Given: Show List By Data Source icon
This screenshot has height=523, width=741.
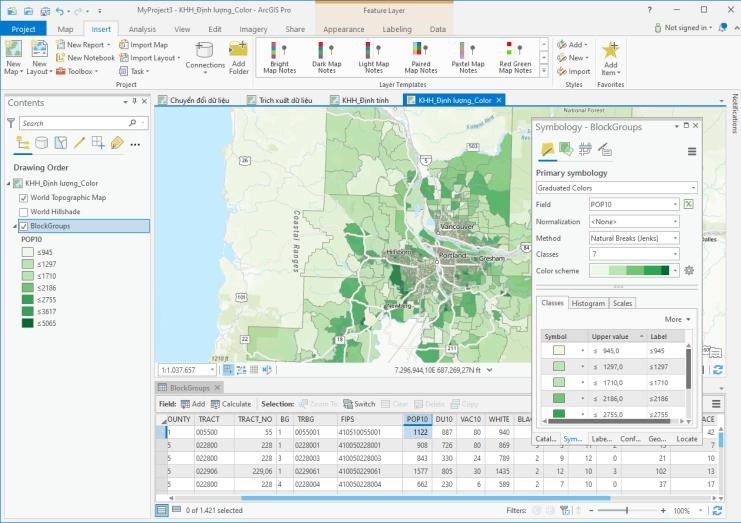Looking at the screenshot, I should click(x=42, y=143).
